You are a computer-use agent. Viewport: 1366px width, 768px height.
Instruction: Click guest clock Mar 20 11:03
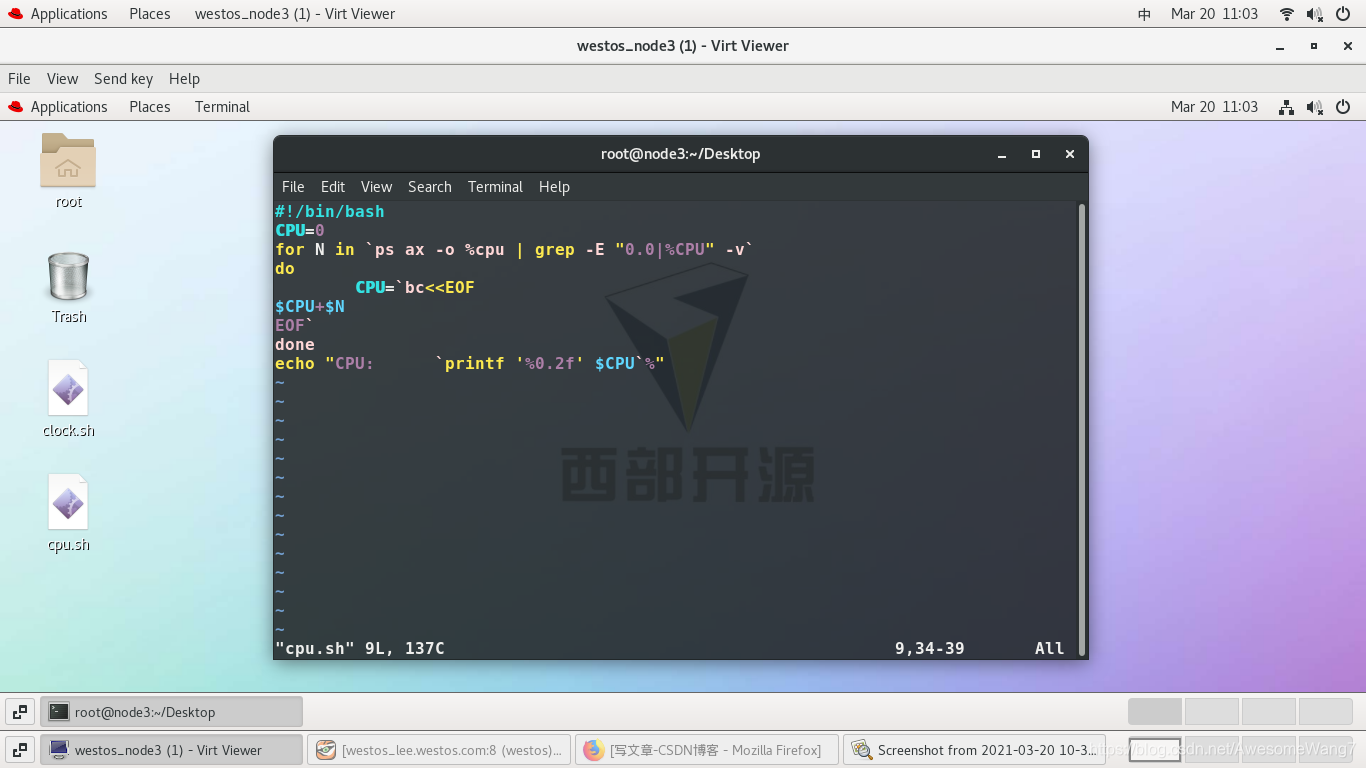pyautogui.click(x=1214, y=107)
